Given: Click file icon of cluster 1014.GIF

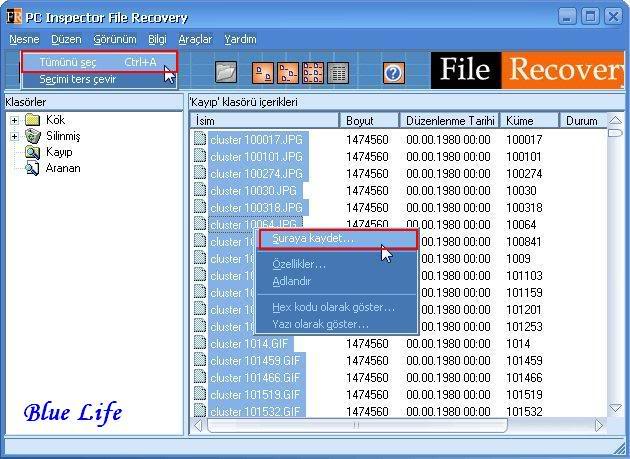Looking at the screenshot, I should (200, 343).
